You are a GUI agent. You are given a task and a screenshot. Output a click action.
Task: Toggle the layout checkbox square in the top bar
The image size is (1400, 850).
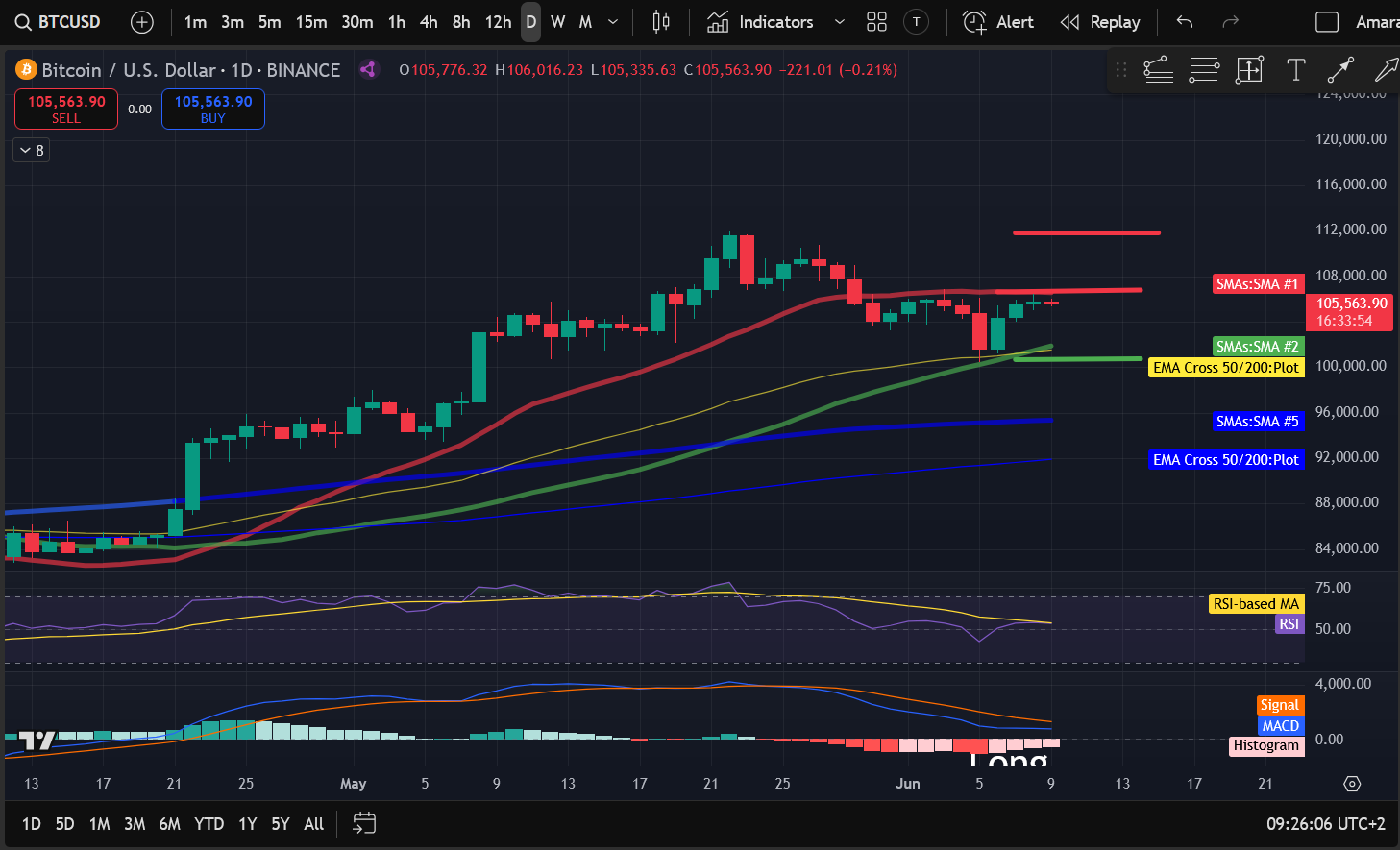point(1326,22)
